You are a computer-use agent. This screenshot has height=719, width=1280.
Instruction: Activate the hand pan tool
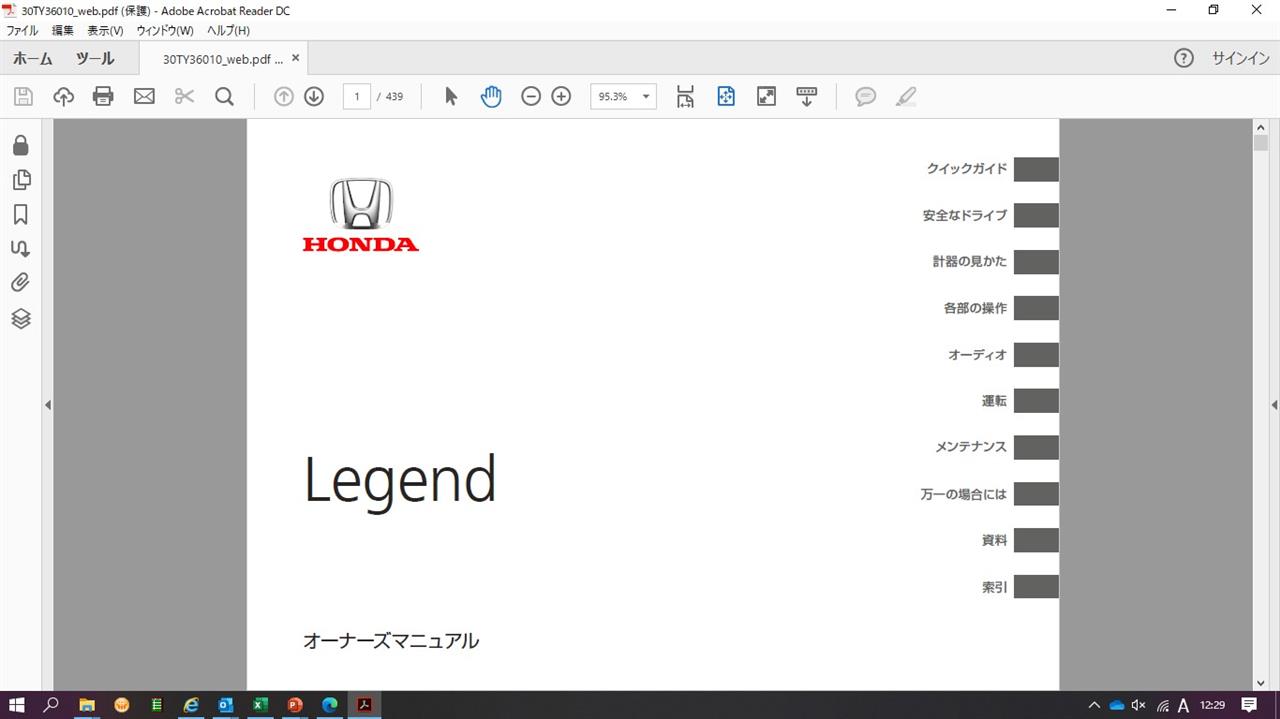click(x=491, y=97)
